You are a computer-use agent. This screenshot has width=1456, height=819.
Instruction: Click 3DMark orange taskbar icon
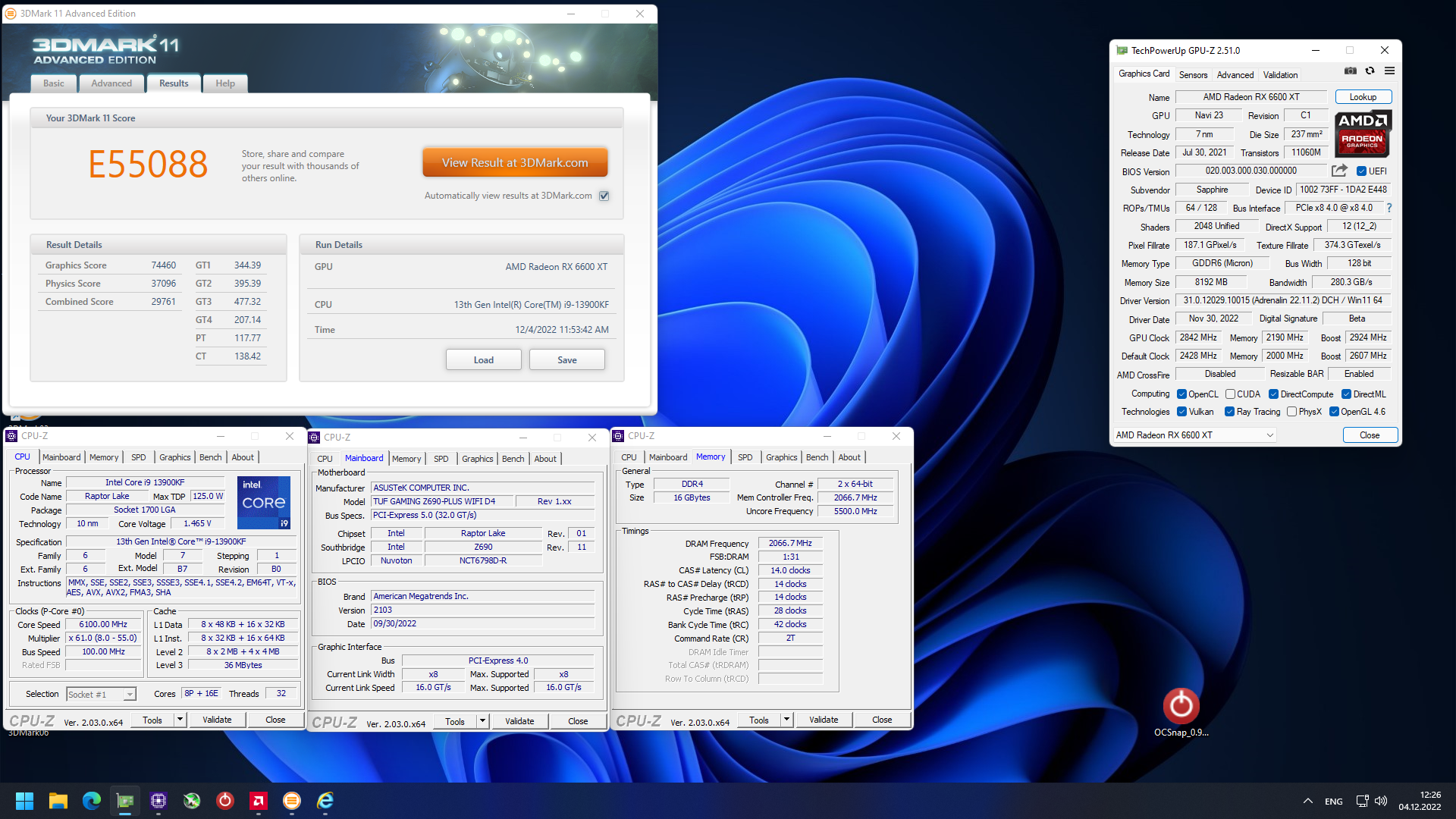[x=292, y=801]
